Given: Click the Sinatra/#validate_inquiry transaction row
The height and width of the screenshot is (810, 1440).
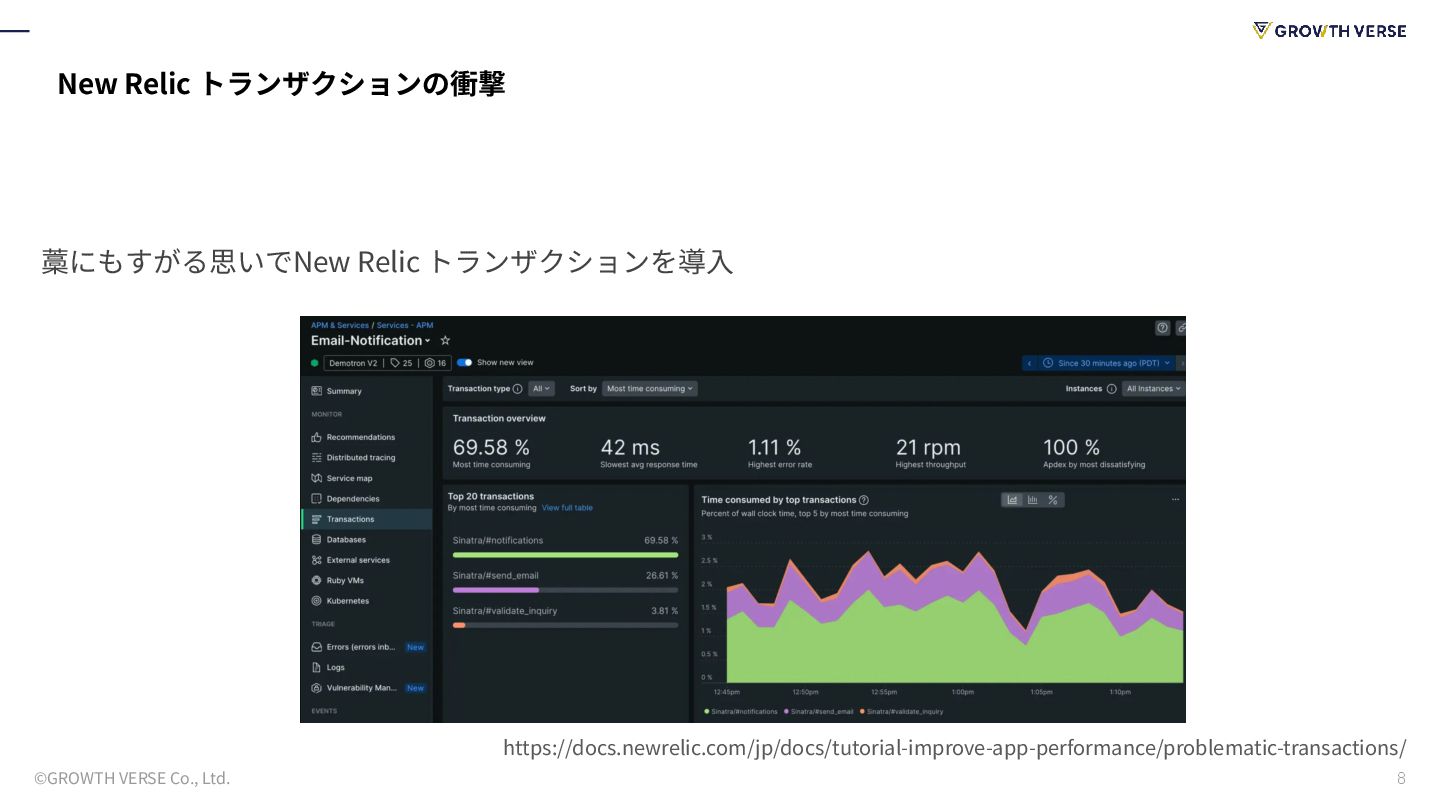Looking at the screenshot, I should click(x=565, y=616).
